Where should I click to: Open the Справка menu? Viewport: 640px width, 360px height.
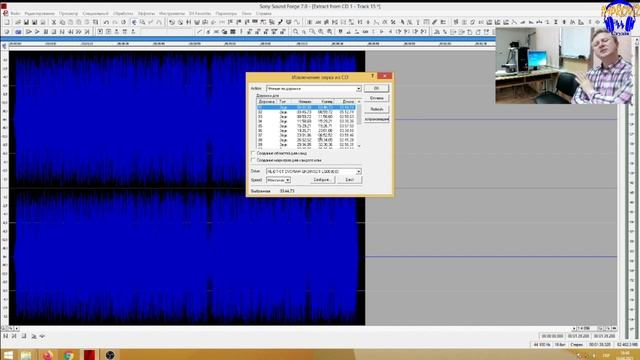[264, 13]
